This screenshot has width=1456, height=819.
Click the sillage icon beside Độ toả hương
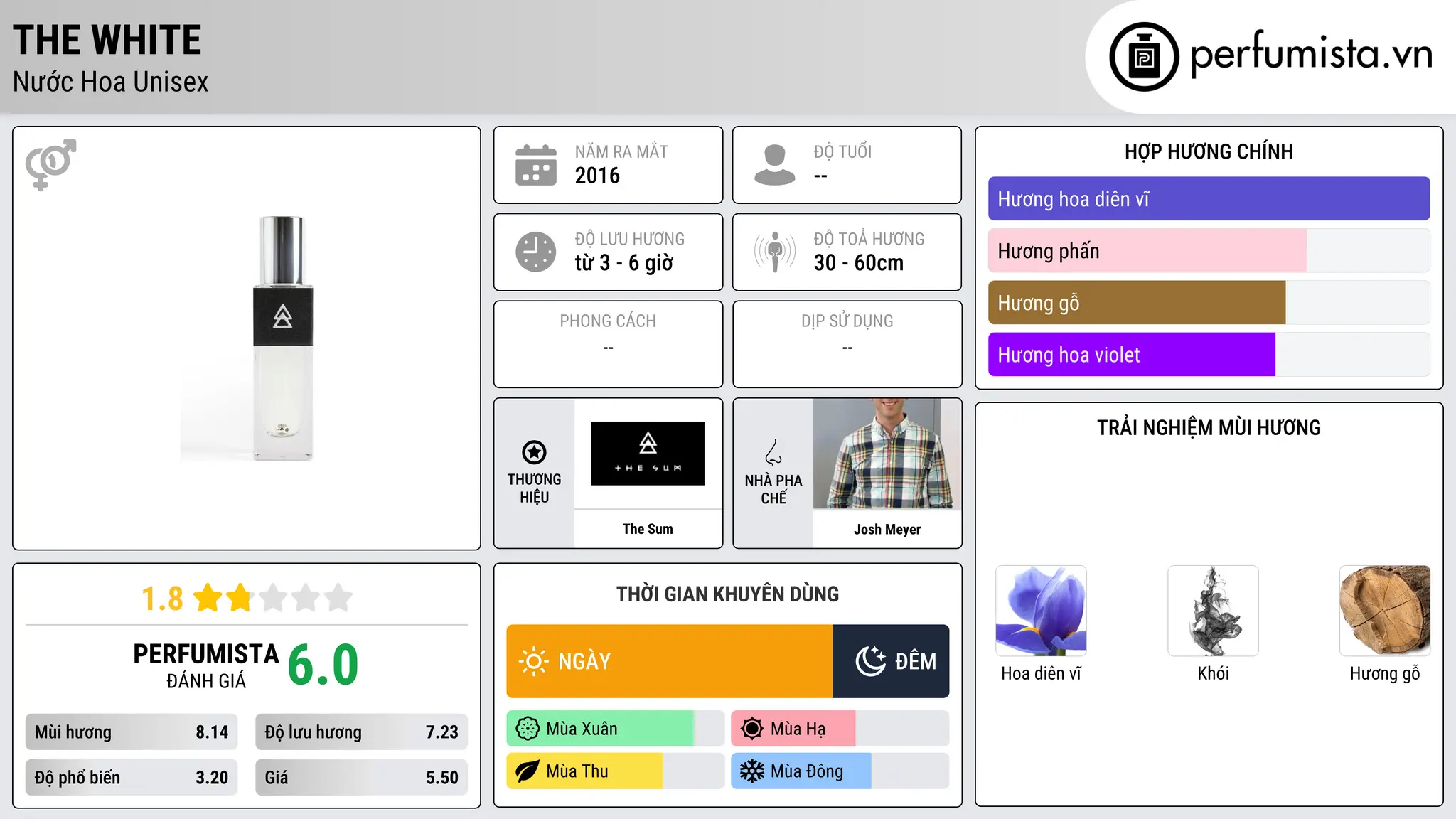pos(775,252)
